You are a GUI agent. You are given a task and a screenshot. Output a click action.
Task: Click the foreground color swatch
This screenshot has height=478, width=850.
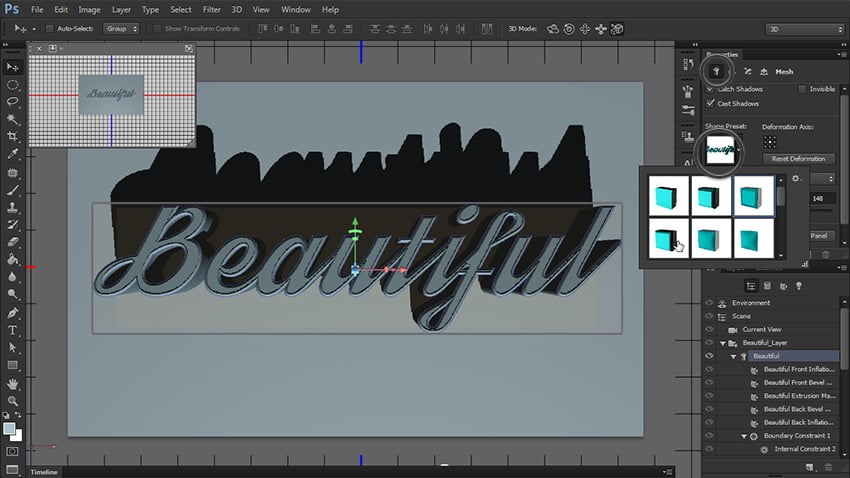click(x=9, y=428)
